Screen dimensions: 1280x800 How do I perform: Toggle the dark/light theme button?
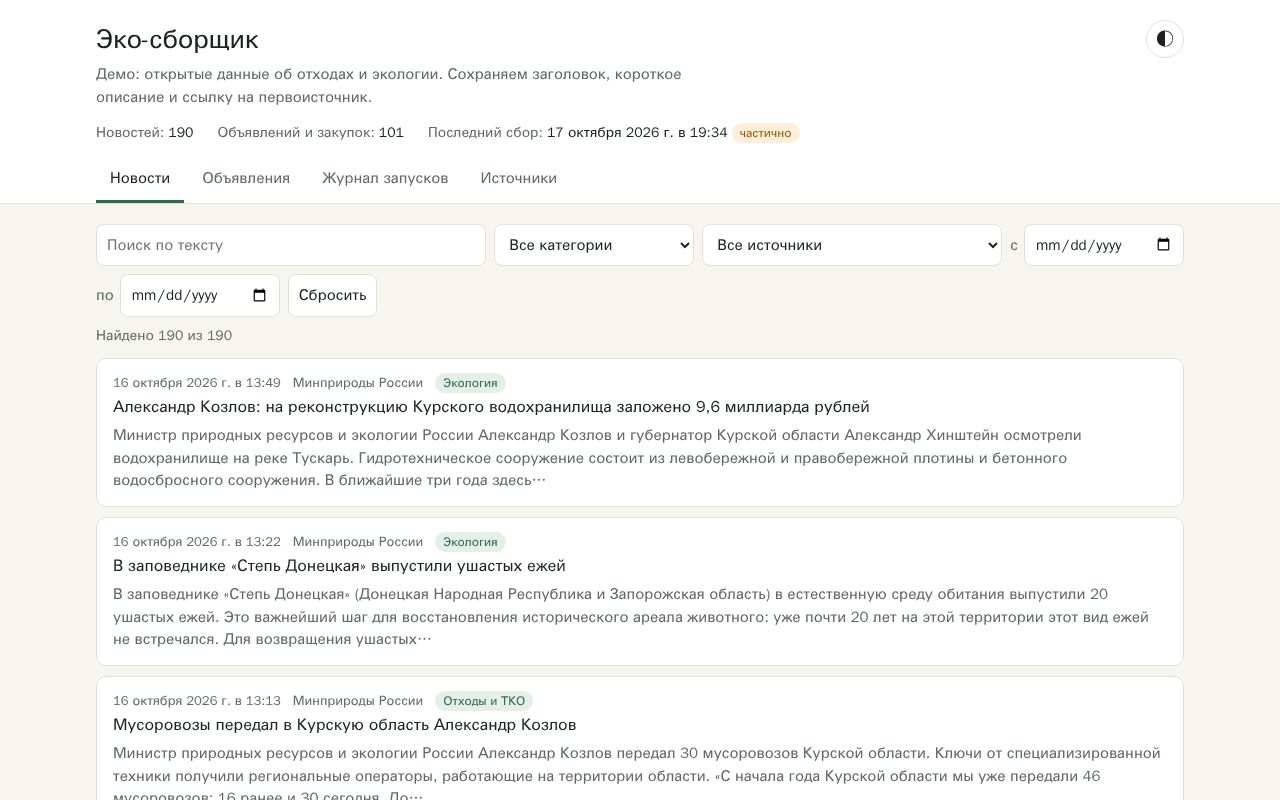tap(1165, 39)
